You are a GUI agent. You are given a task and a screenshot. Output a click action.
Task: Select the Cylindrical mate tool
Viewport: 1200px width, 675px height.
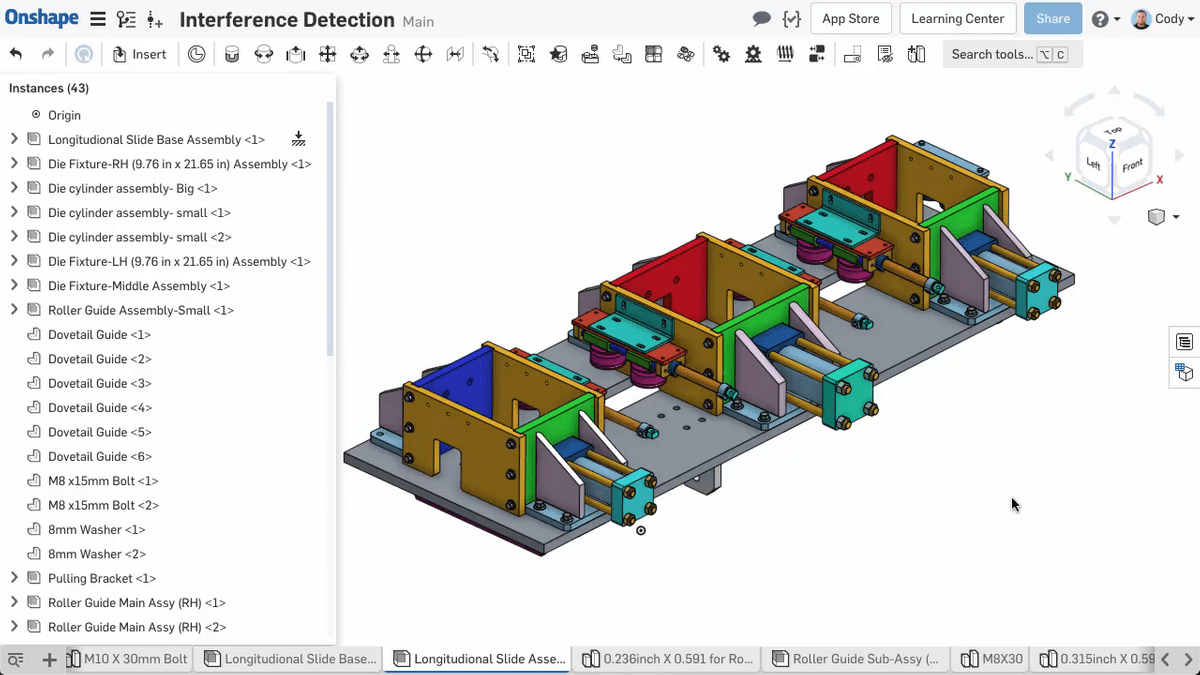(x=359, y=54)
